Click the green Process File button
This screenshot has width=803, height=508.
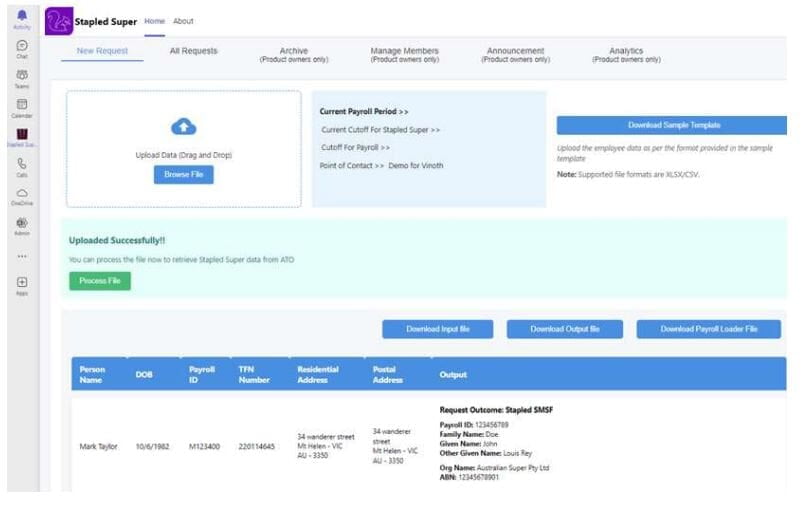pos(100,281)
